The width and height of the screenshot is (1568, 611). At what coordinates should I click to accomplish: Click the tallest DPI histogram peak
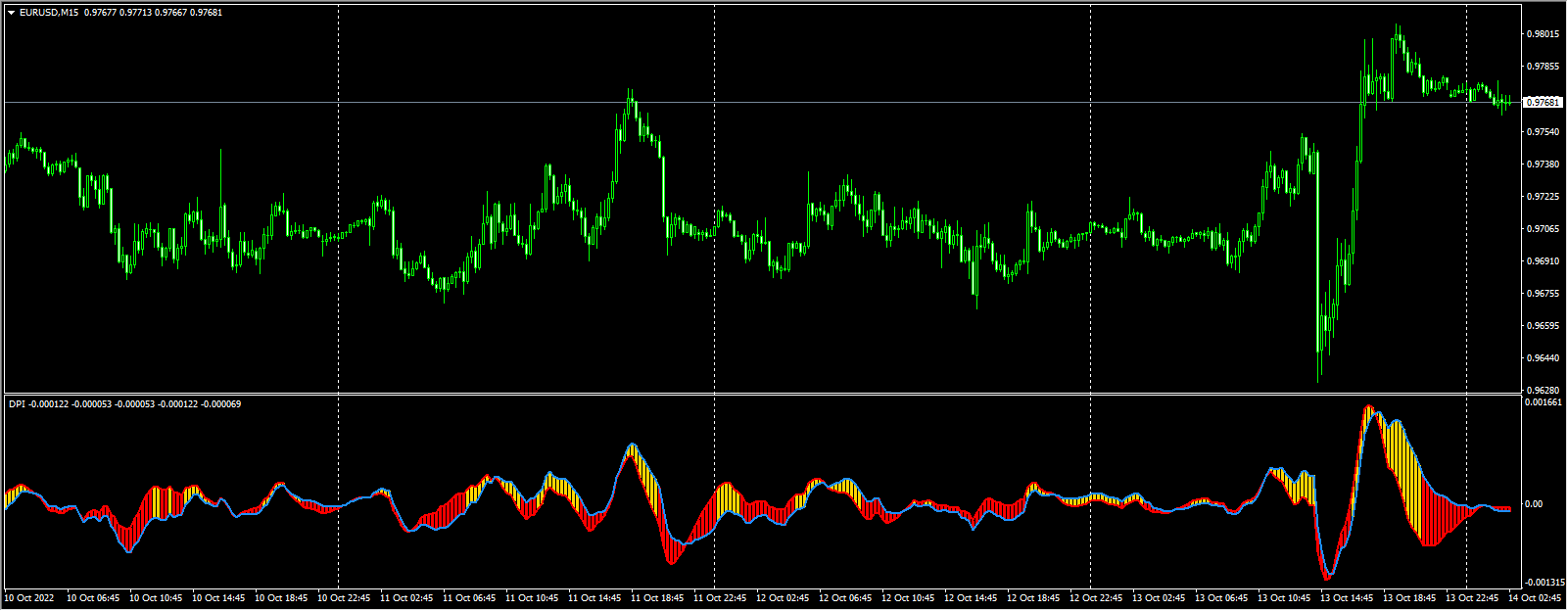1368,408
